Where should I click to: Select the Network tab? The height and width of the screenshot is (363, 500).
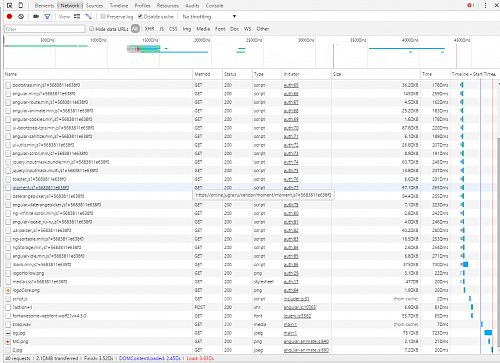[70, 6]
